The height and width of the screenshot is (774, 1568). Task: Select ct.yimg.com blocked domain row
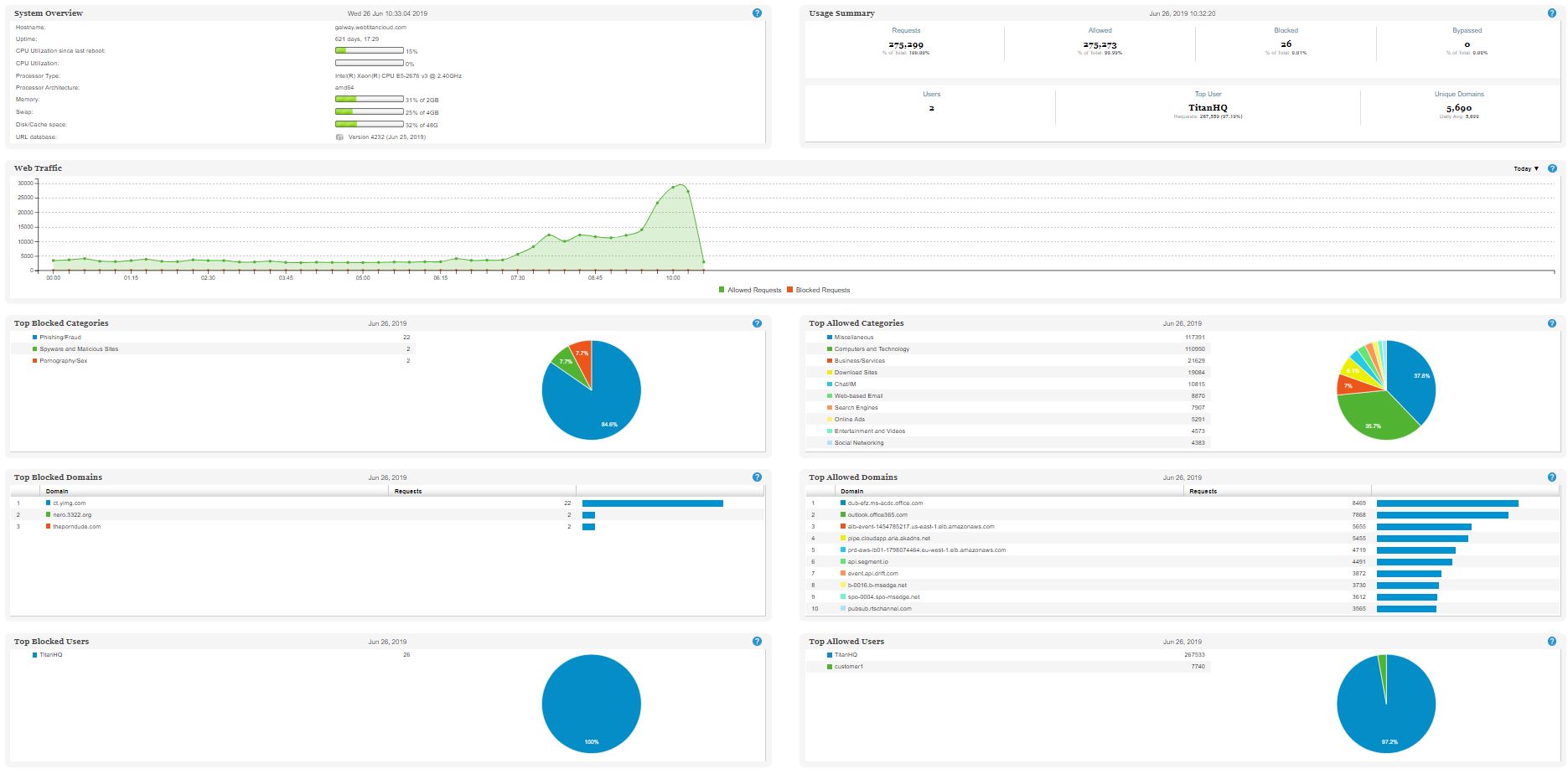[x=387, y=503]
